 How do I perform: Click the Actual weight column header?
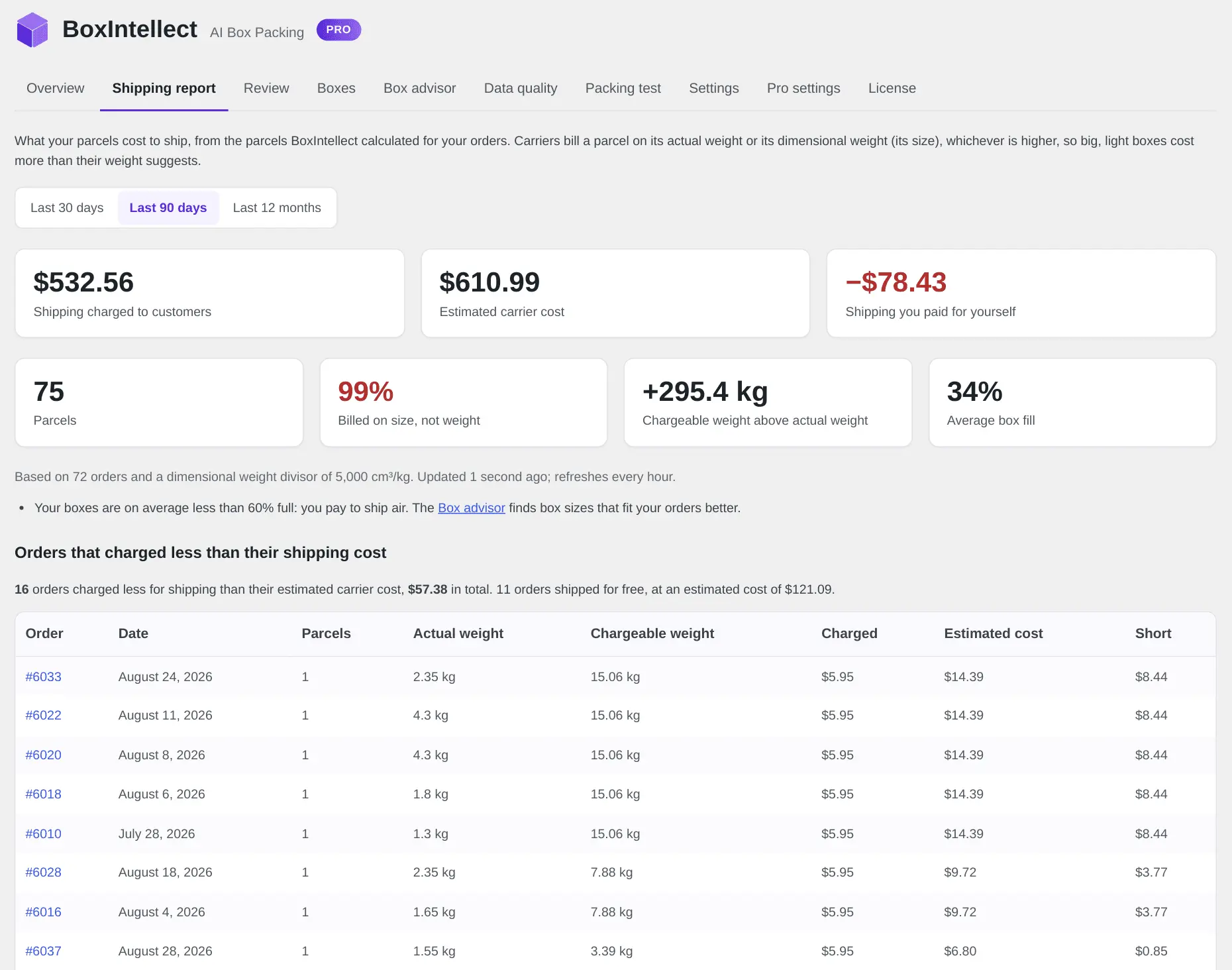[458, 633]
